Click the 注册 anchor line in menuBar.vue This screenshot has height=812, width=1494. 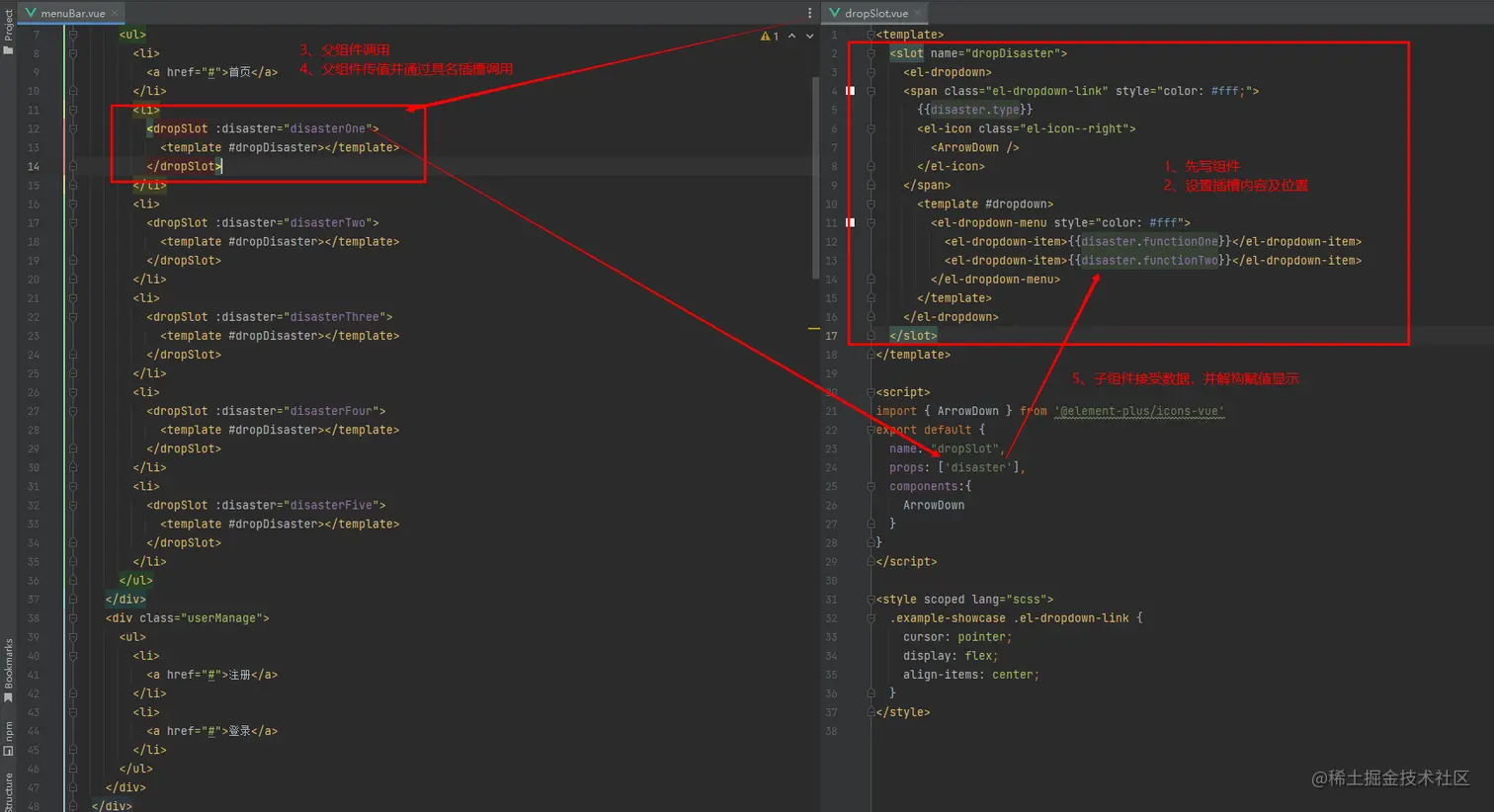click(x=212, y=675)
